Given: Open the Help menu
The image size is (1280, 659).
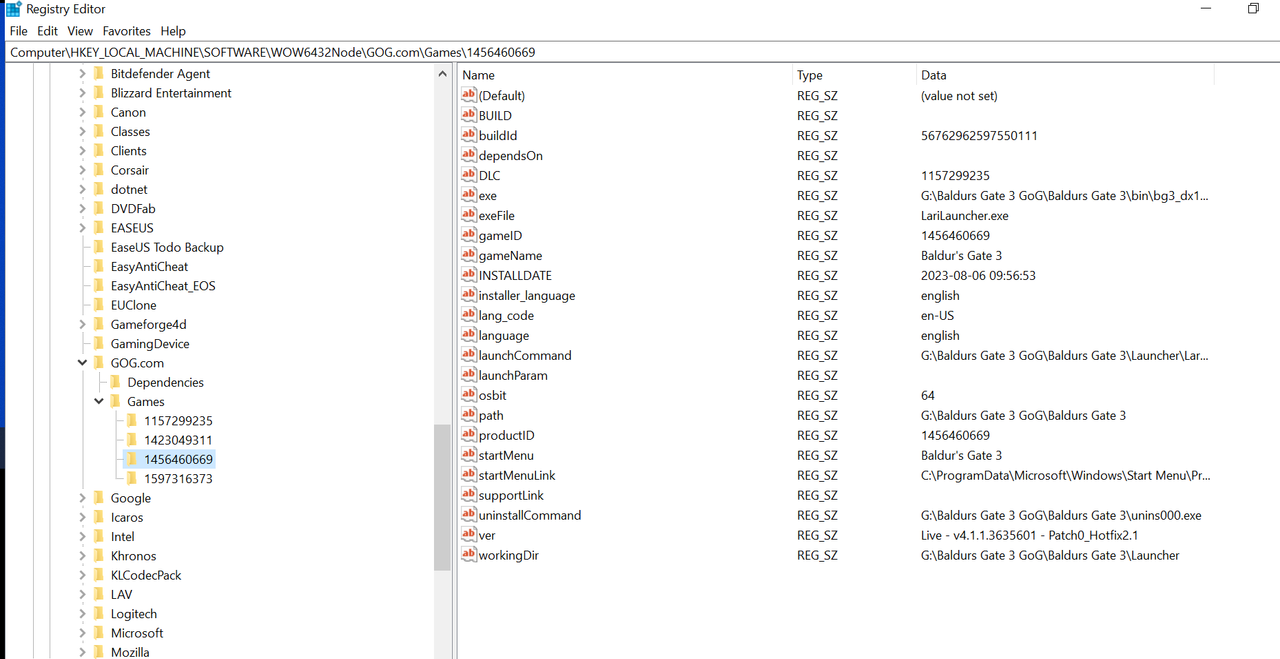Looking at the screenshot, I should 173,31.
